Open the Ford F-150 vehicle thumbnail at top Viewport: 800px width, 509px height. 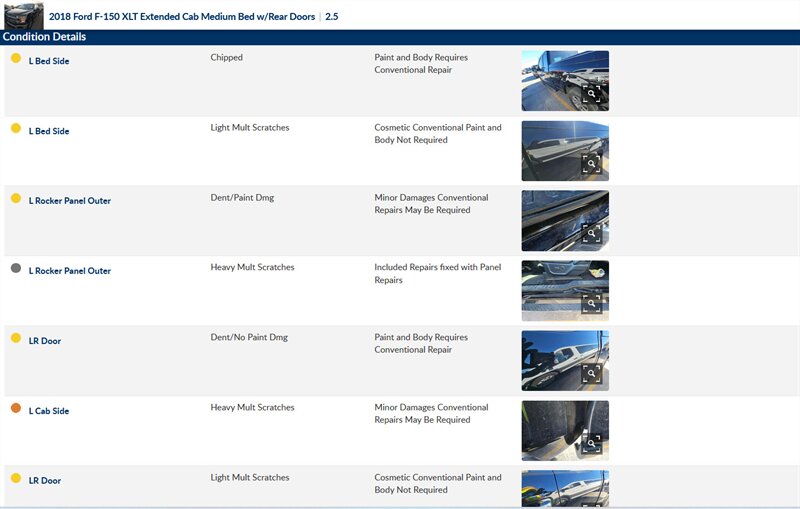[23, 15]
